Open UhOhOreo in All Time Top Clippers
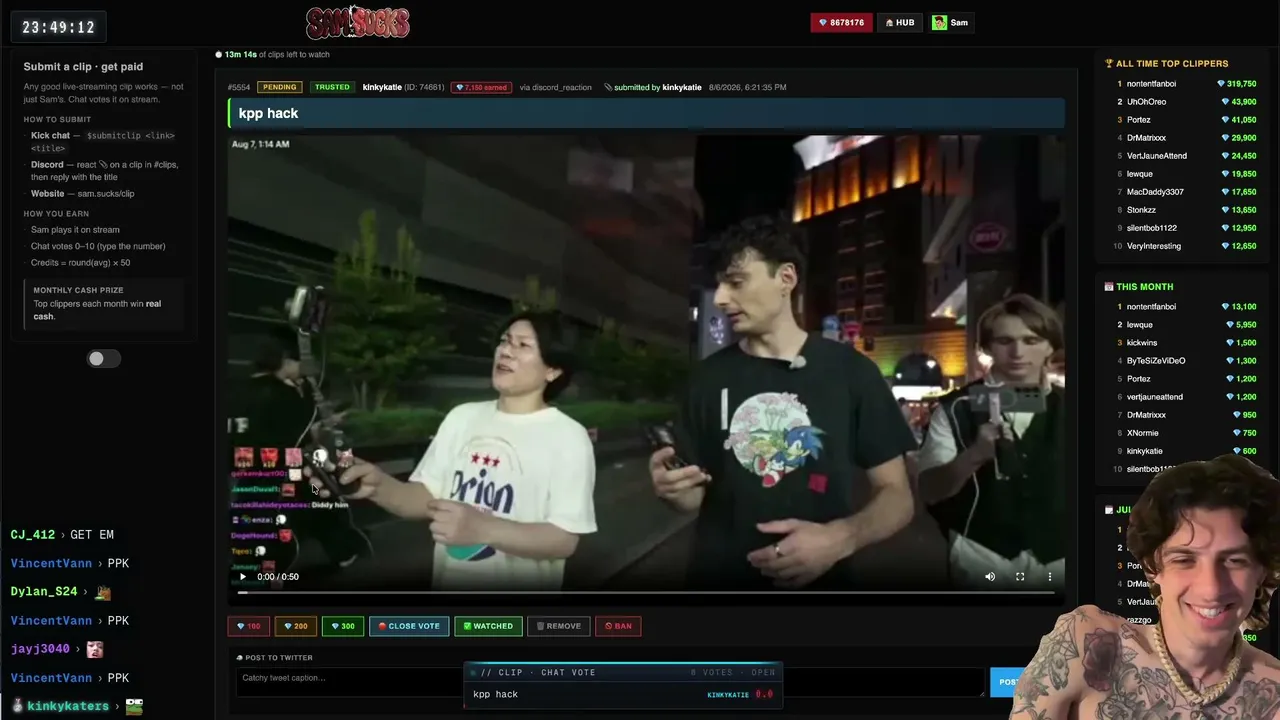 [1146, 102]
